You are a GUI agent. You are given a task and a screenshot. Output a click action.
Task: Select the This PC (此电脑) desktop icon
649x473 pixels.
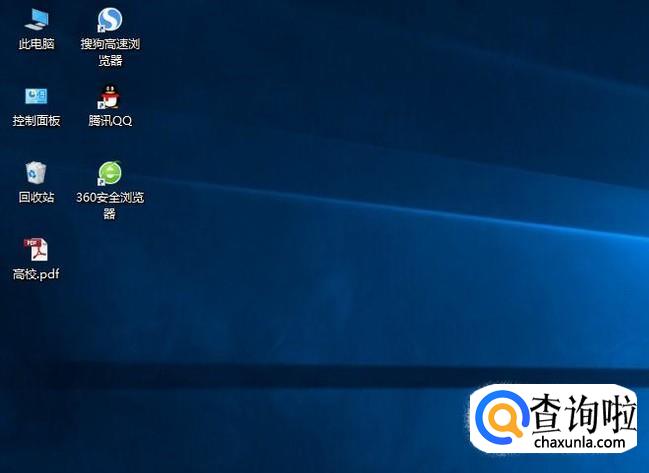(36, 19)
